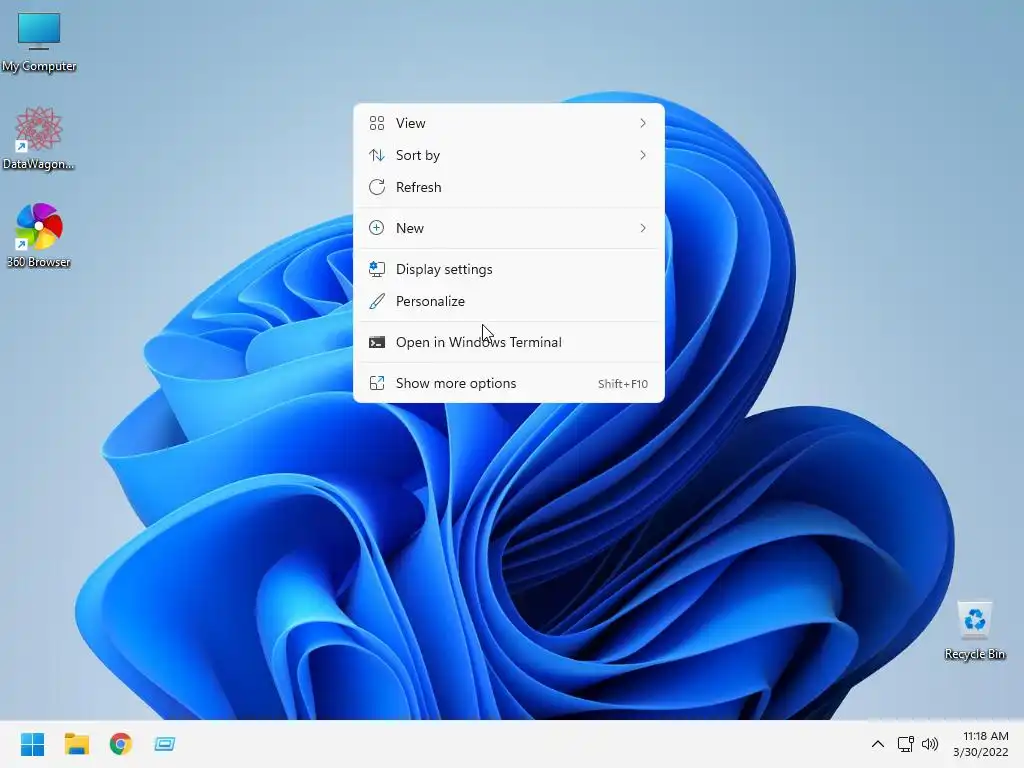The width and height of the screenshot is (1024, 768).
Task: Click the Shift+F10 shortcut text
Action: point(623,384)
